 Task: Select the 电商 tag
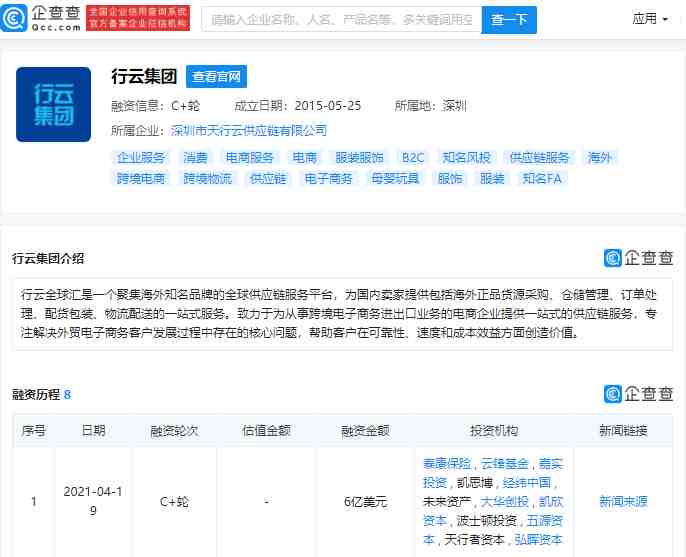[304, 158]
